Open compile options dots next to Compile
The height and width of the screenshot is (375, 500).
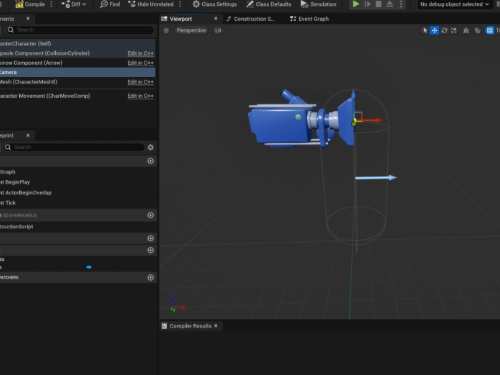[x=51, y=4]
